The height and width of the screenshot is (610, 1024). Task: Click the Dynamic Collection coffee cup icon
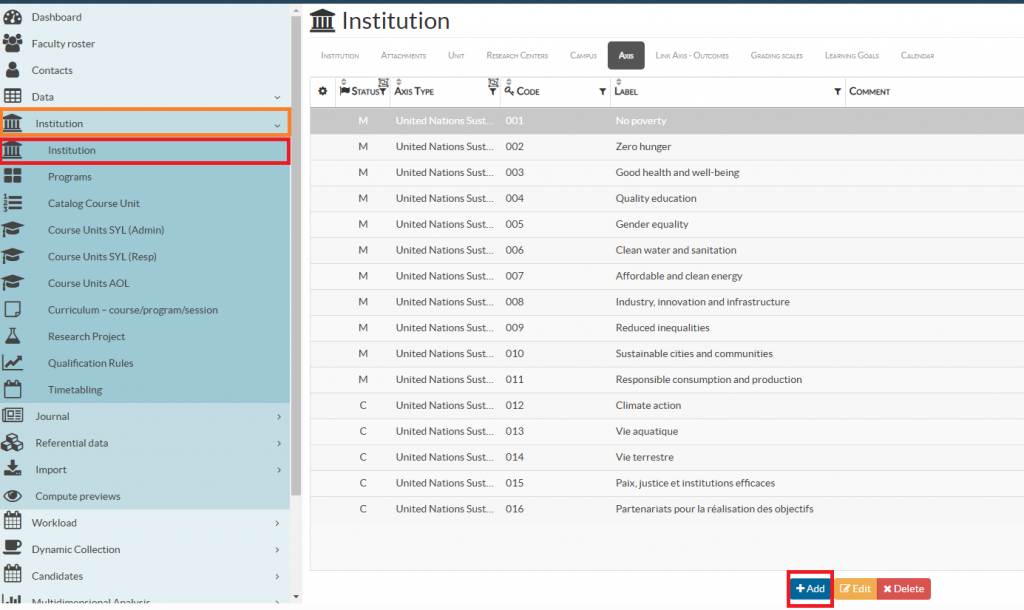[x=13, y=549]
